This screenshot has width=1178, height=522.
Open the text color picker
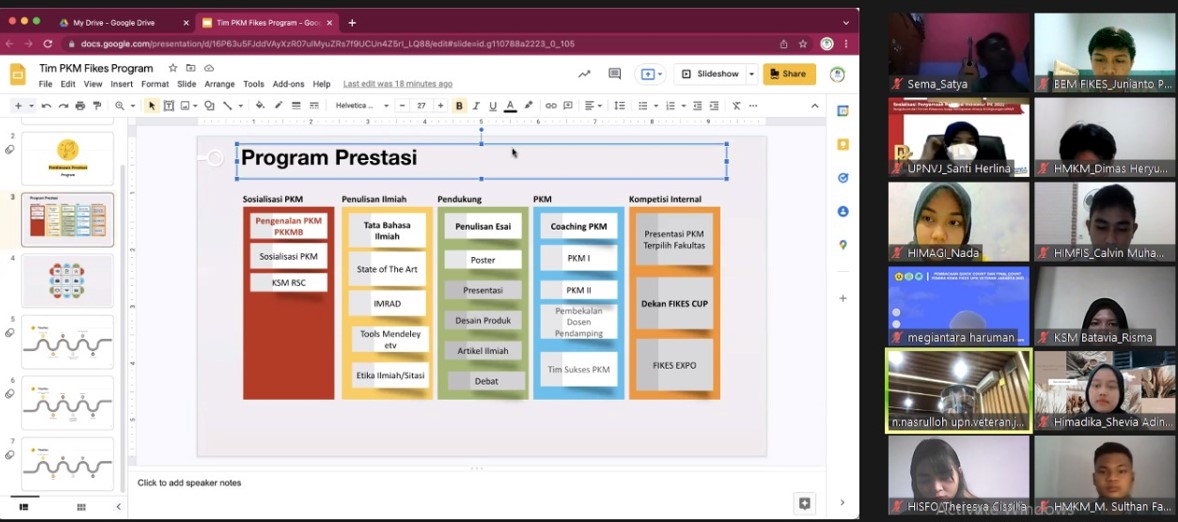click(510, 106)
